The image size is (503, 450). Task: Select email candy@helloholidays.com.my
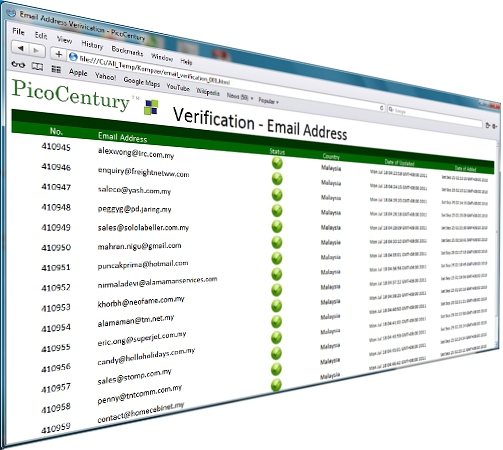[x=146, y=356]
